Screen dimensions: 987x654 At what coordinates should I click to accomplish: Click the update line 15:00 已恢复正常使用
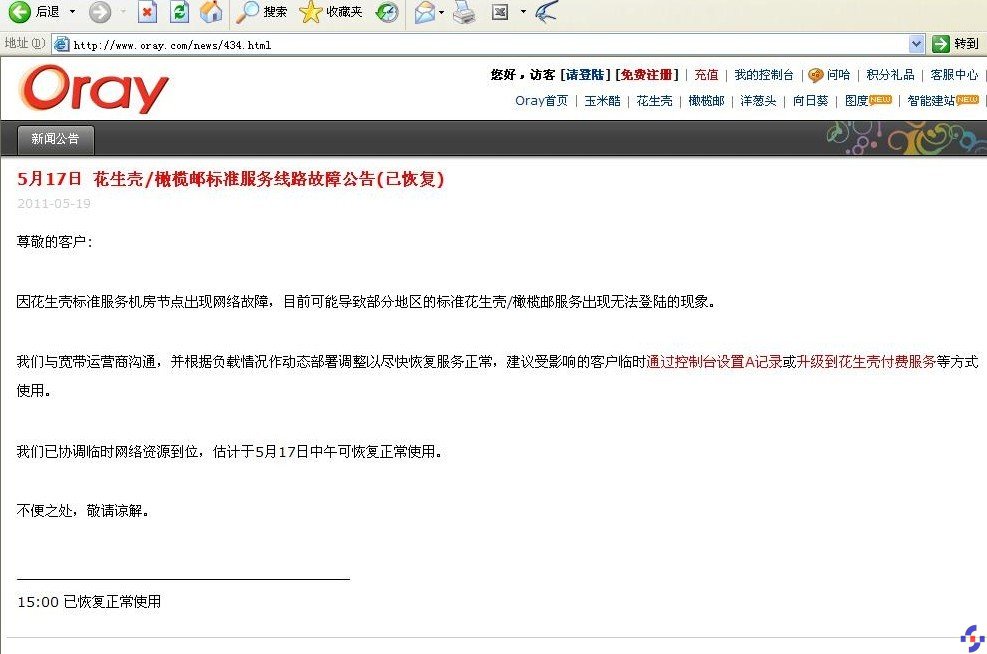(89, 602)
